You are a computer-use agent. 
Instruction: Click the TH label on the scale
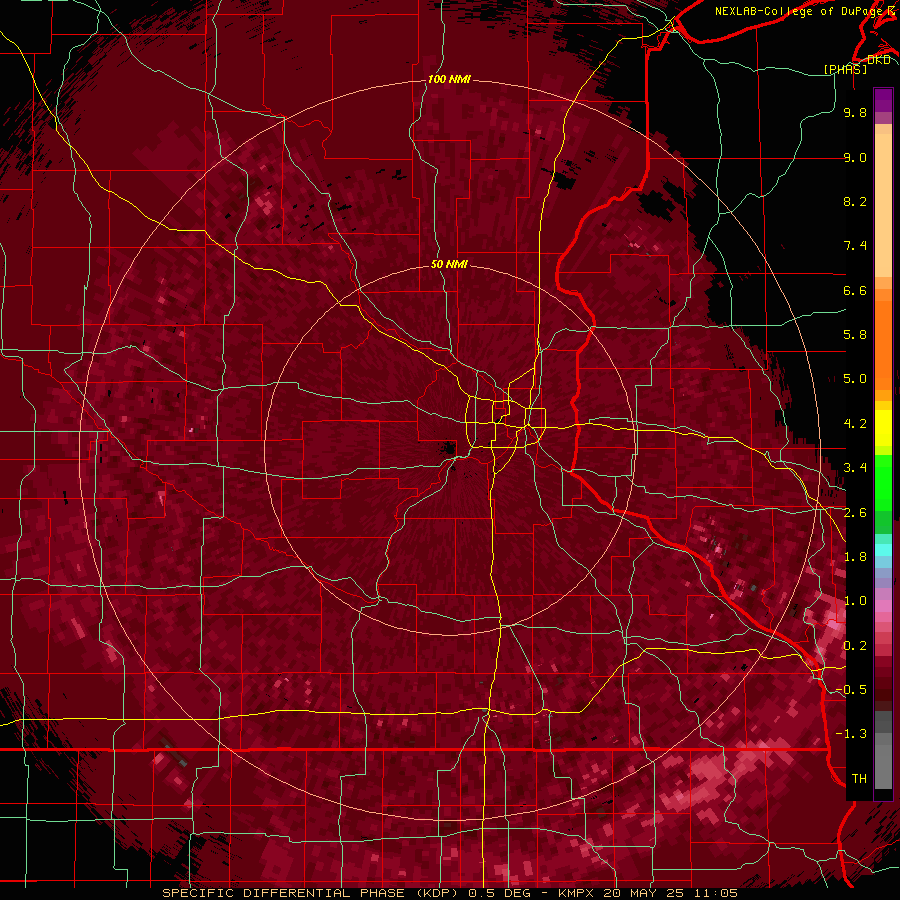pos(859,779)
